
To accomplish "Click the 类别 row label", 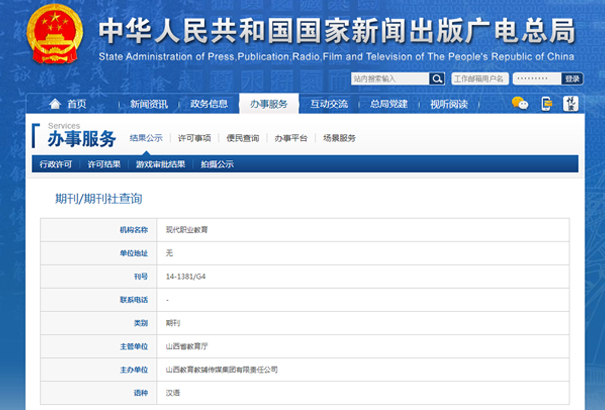I will coord(141,323).
